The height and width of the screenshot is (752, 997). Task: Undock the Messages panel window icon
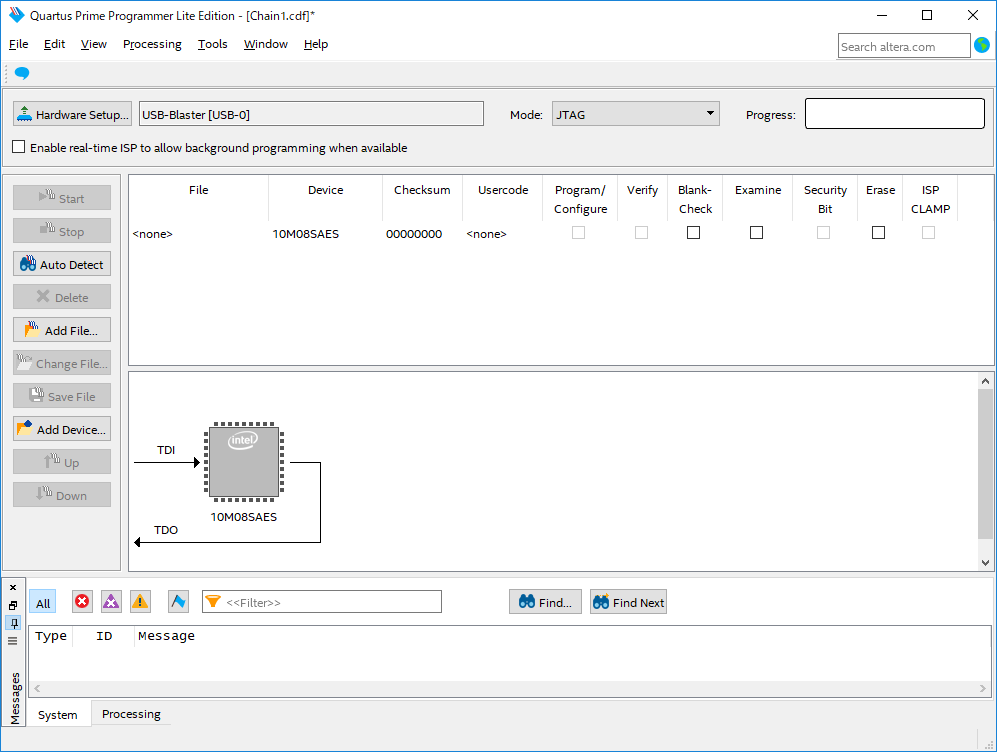[13, 605]
